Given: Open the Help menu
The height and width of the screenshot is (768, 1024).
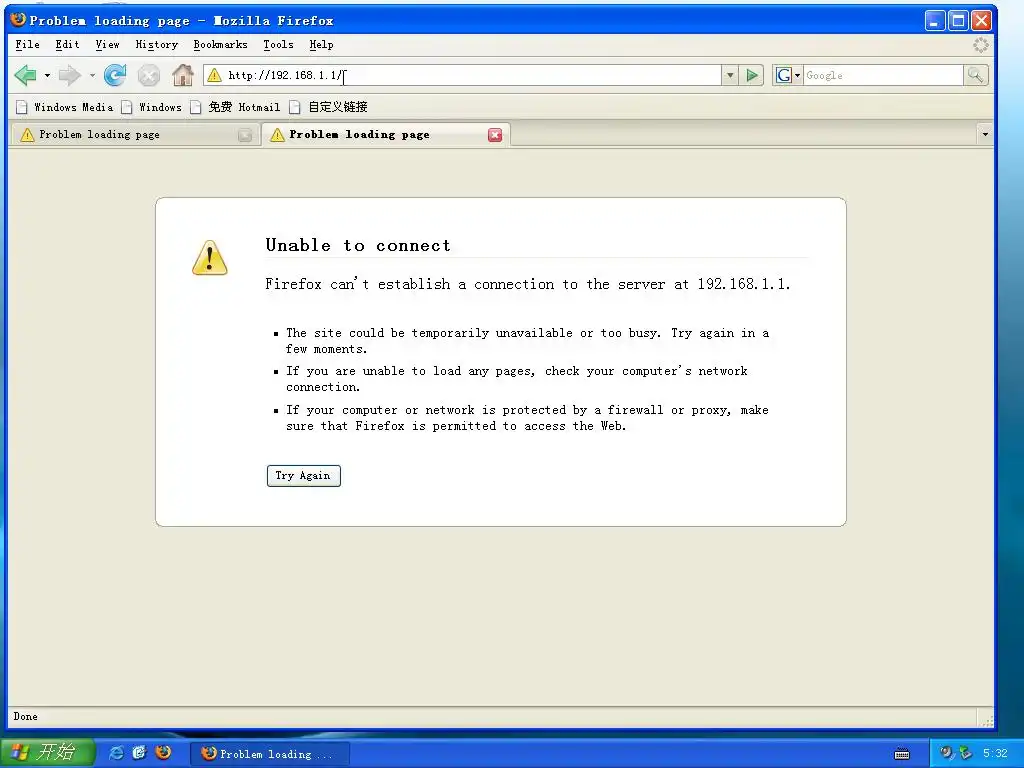Looking at the screenshot, I should tap(321, 44).
